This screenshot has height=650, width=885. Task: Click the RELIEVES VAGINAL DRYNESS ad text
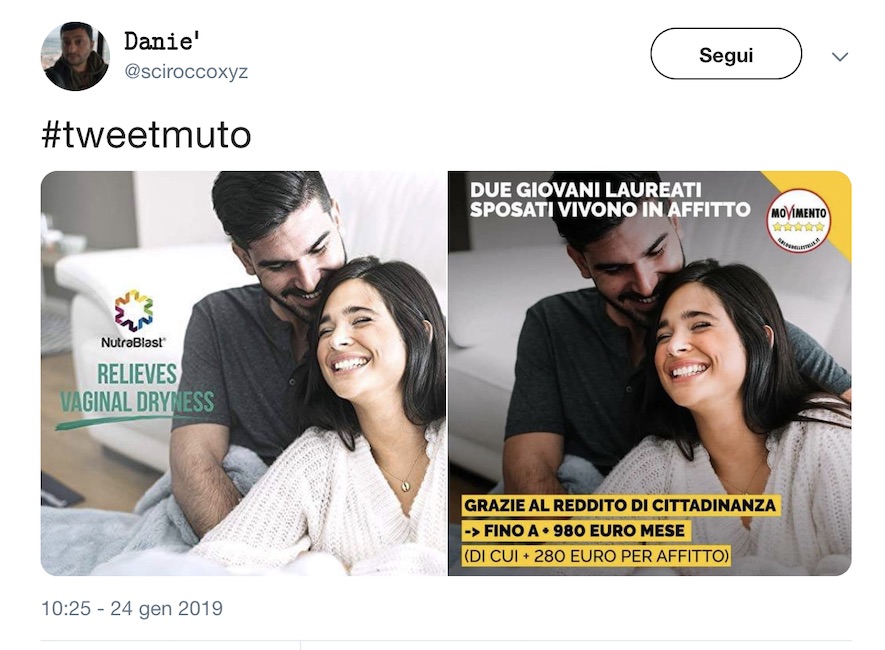coord(137,388)
